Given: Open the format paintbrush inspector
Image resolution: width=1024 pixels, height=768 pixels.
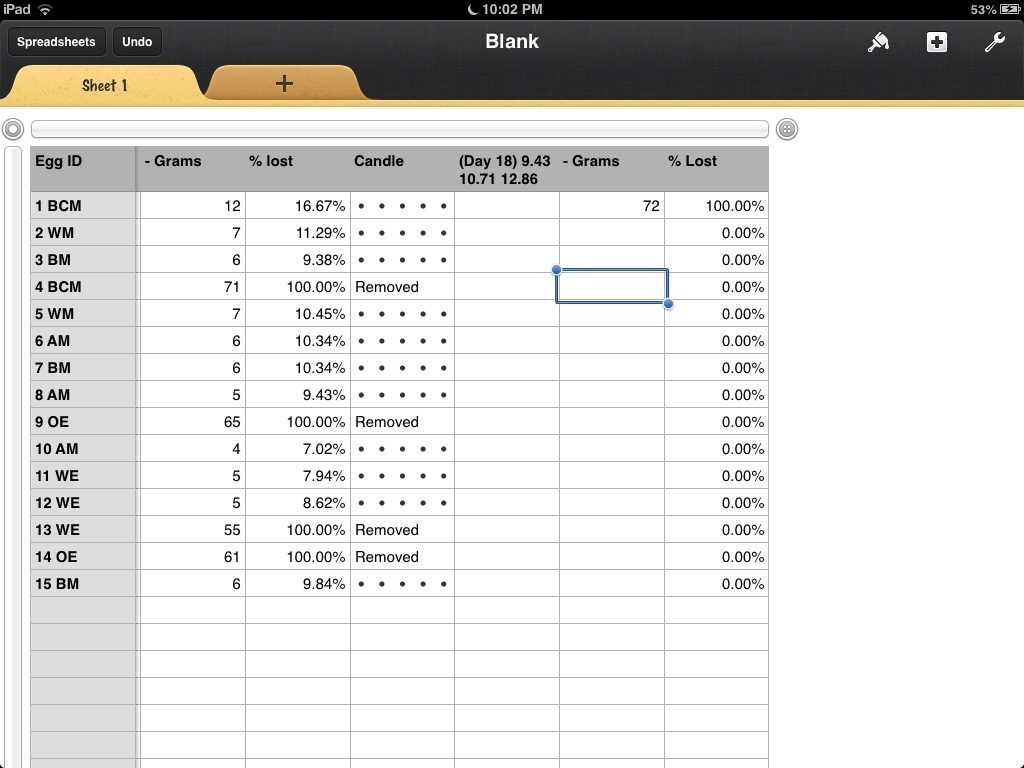Looking at the screenshot, I should pos(878,42).
